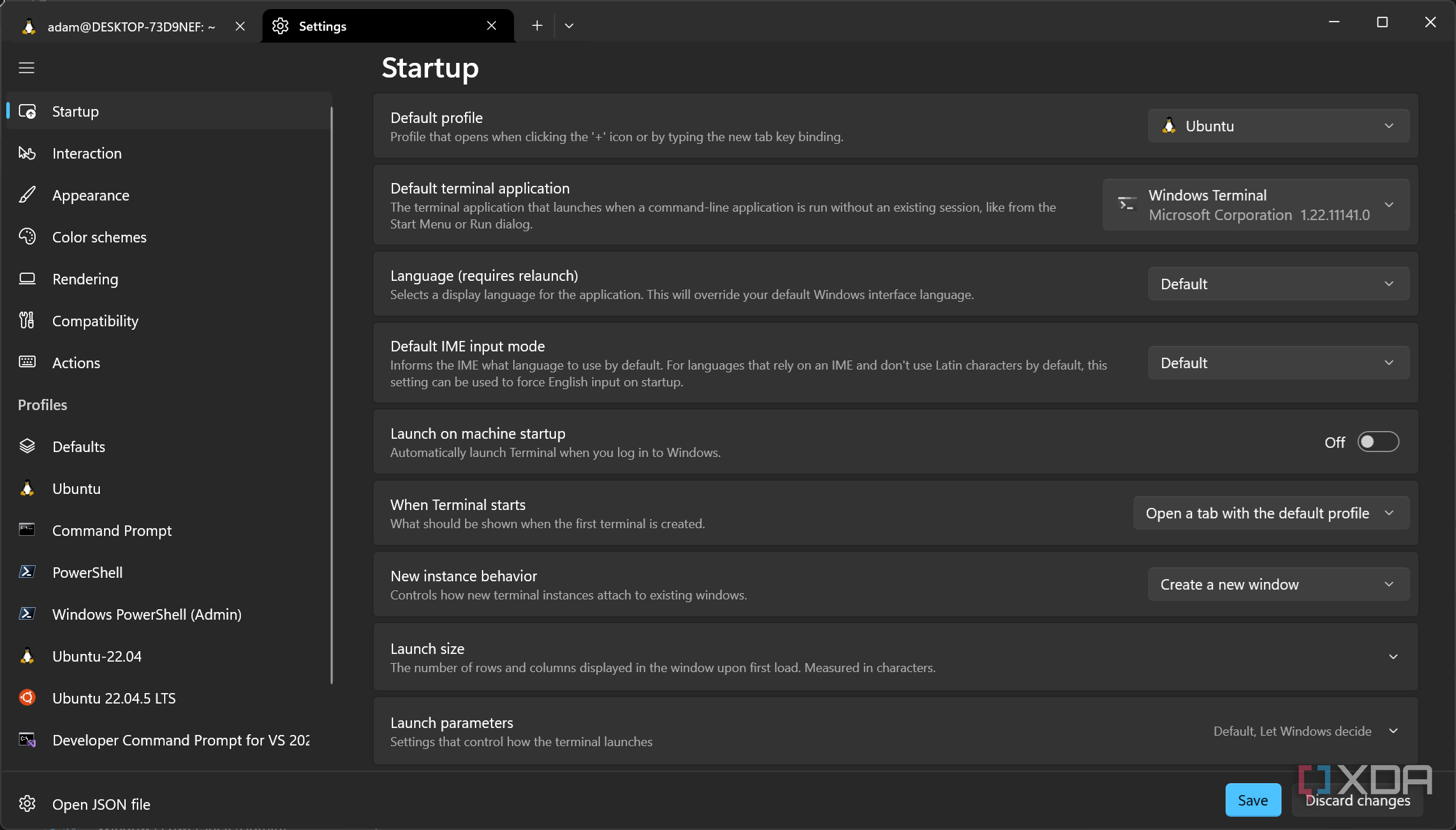Open the Language dropdown
Viewport: 1456px width, 830px height.
point(1278,284)
